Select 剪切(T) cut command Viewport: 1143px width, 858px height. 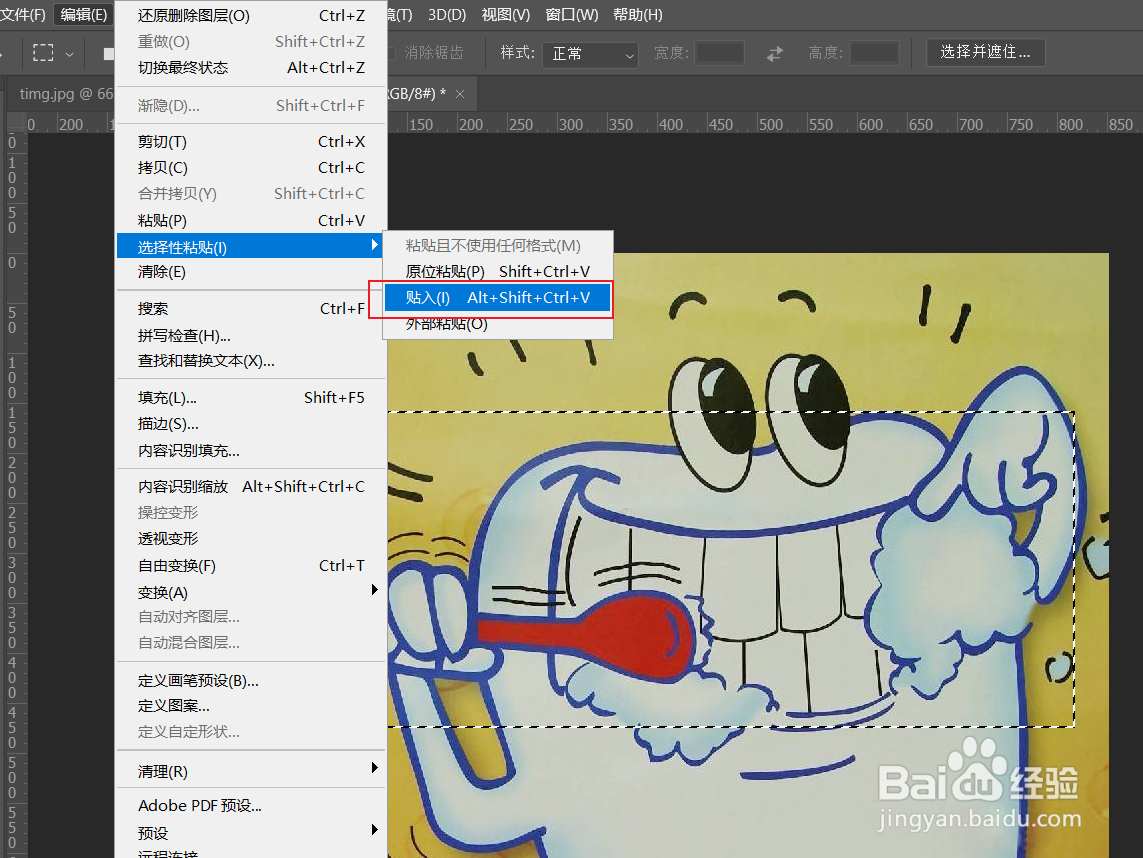251,141
